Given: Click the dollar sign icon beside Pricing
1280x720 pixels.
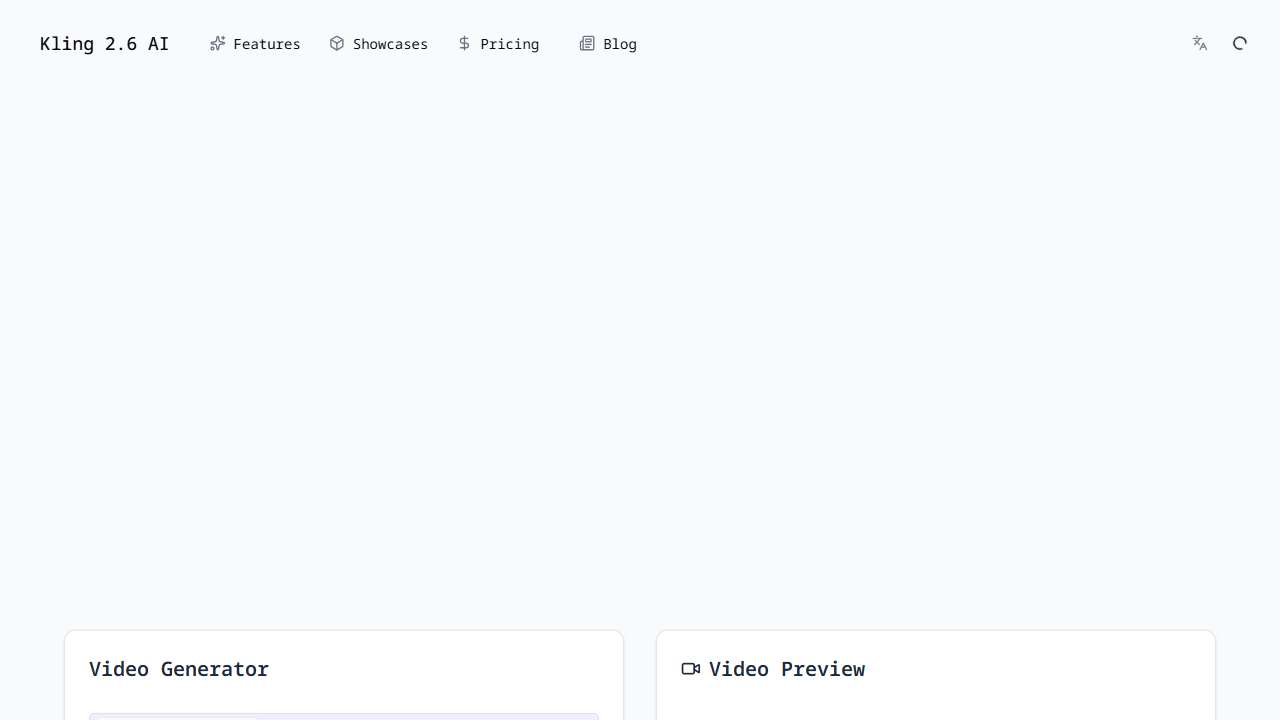Looking at the screenshot, I should coord(464,44).
